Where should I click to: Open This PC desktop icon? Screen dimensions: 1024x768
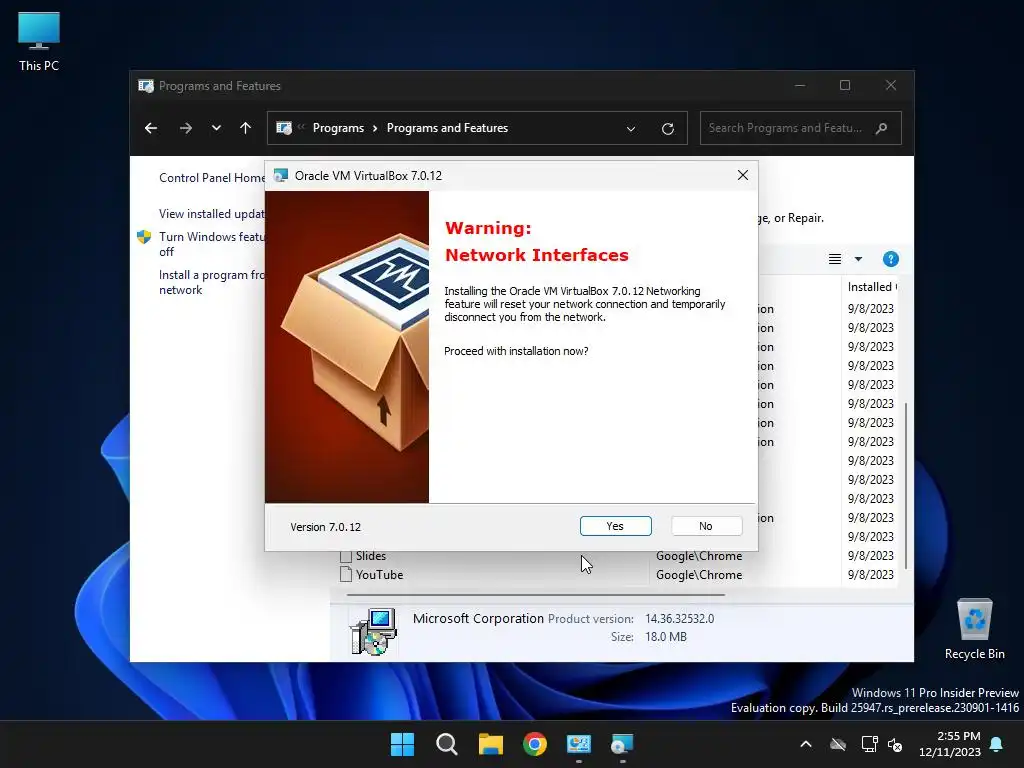tap(39, 41)
